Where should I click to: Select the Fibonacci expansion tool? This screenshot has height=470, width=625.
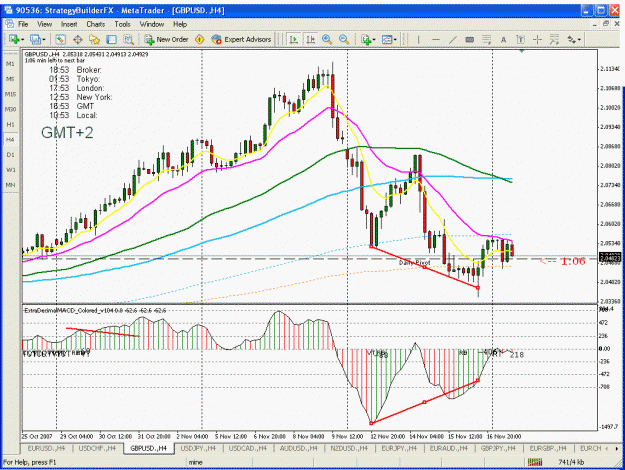tap(554, 39)
